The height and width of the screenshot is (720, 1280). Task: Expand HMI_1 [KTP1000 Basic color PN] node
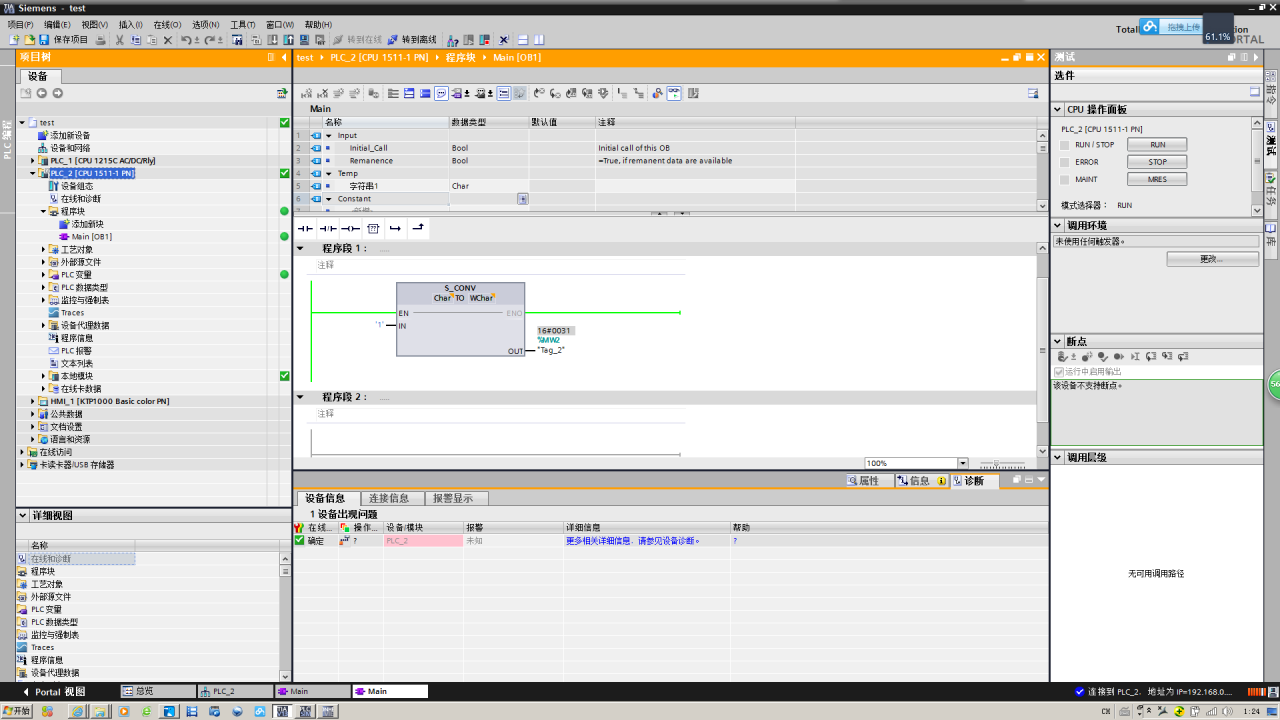coord(33,401)
